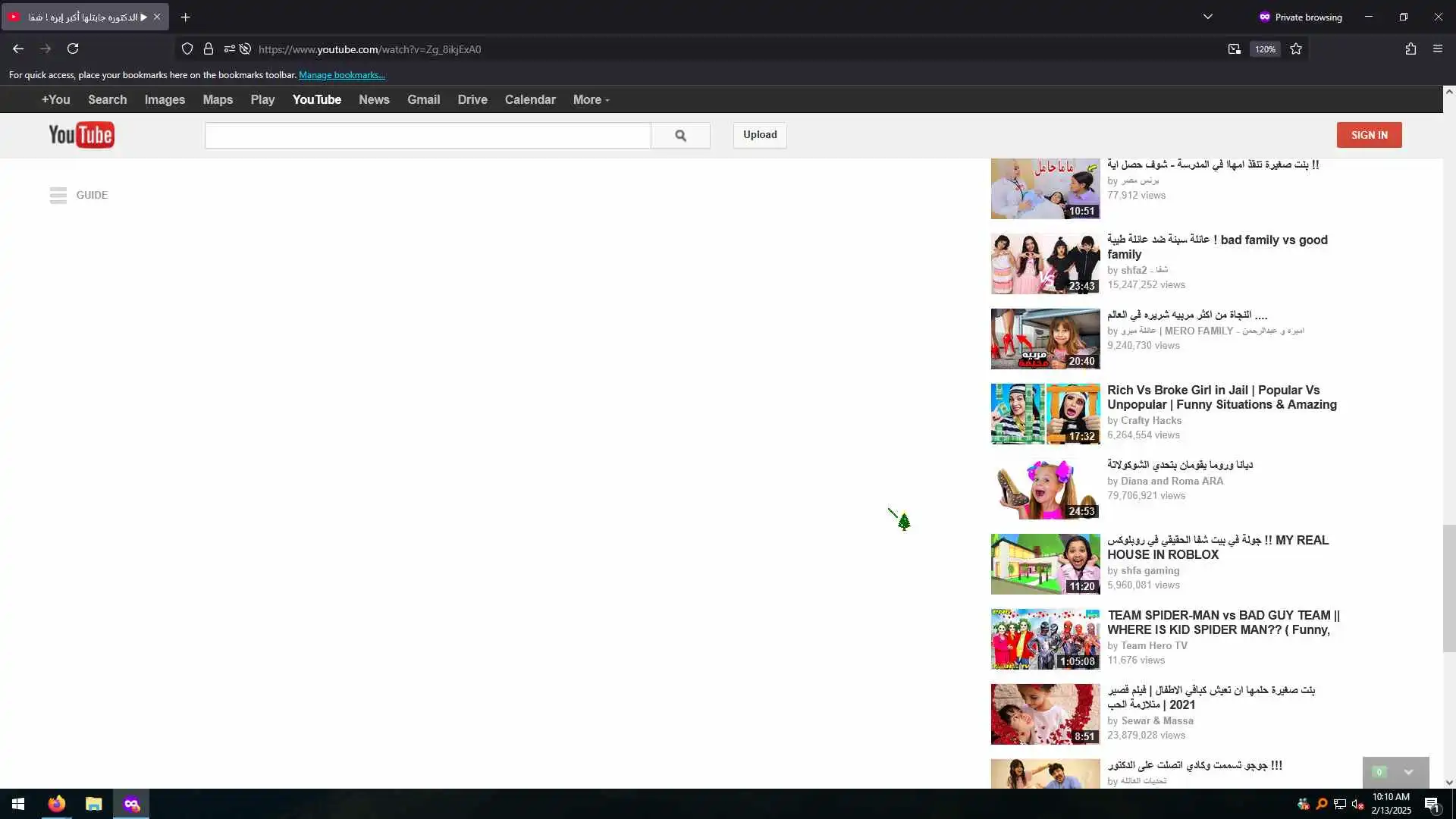Viewport: 1456px width, 819px height.
Task: Click the page vertical scrollbar thumb
Action: coord(1449,588)
